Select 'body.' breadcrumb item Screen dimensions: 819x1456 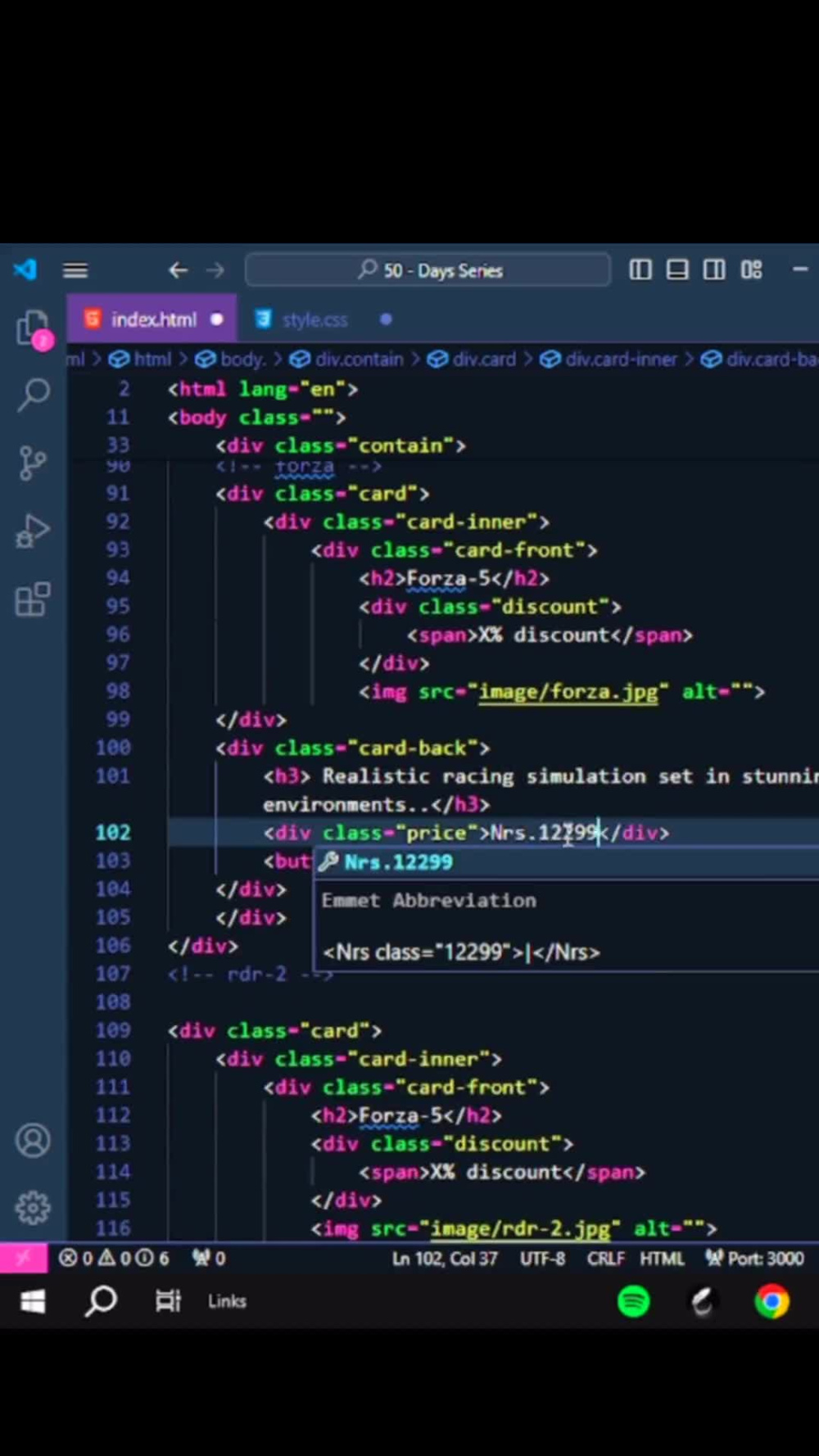point(242,359)
